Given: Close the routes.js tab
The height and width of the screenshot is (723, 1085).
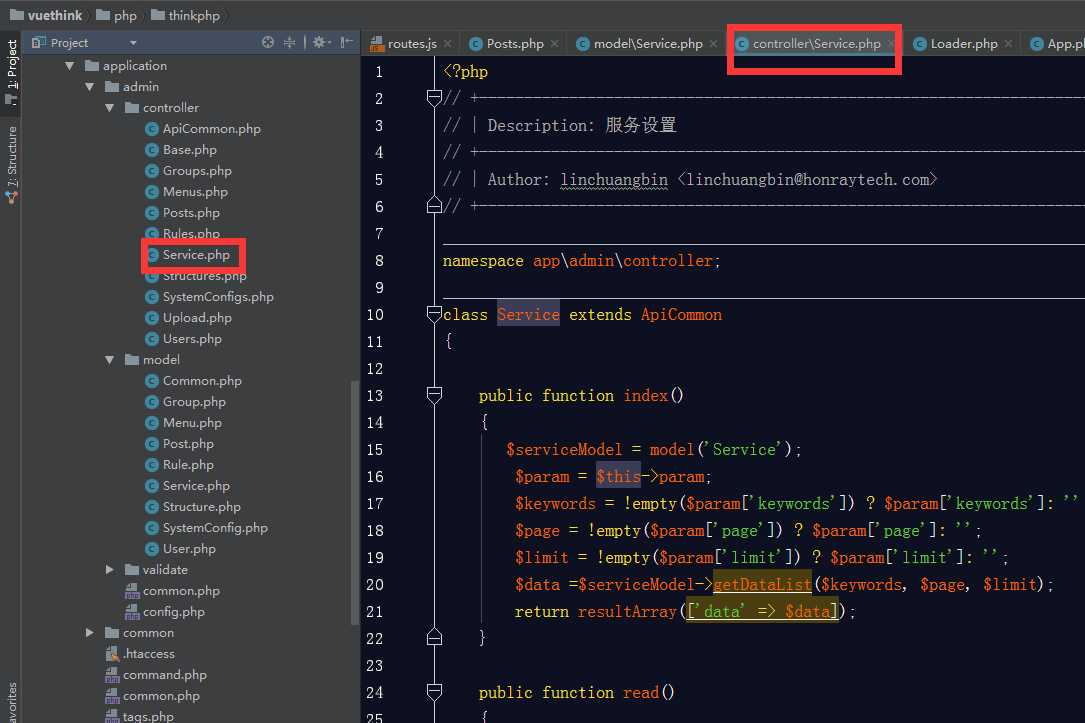Looking at the screenshot, I should (448, 44).
